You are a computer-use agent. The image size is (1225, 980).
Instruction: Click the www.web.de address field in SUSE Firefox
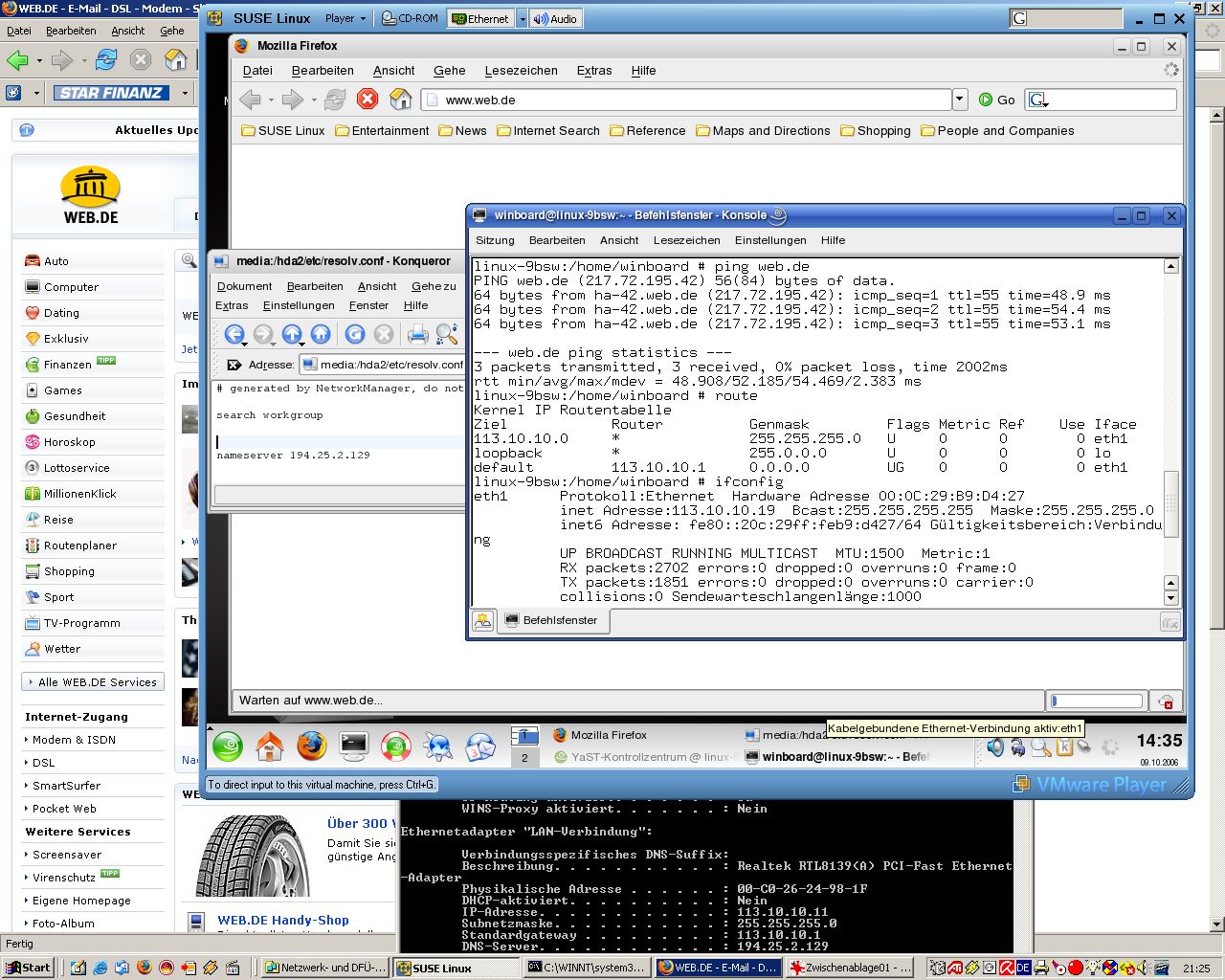(686, 100)
